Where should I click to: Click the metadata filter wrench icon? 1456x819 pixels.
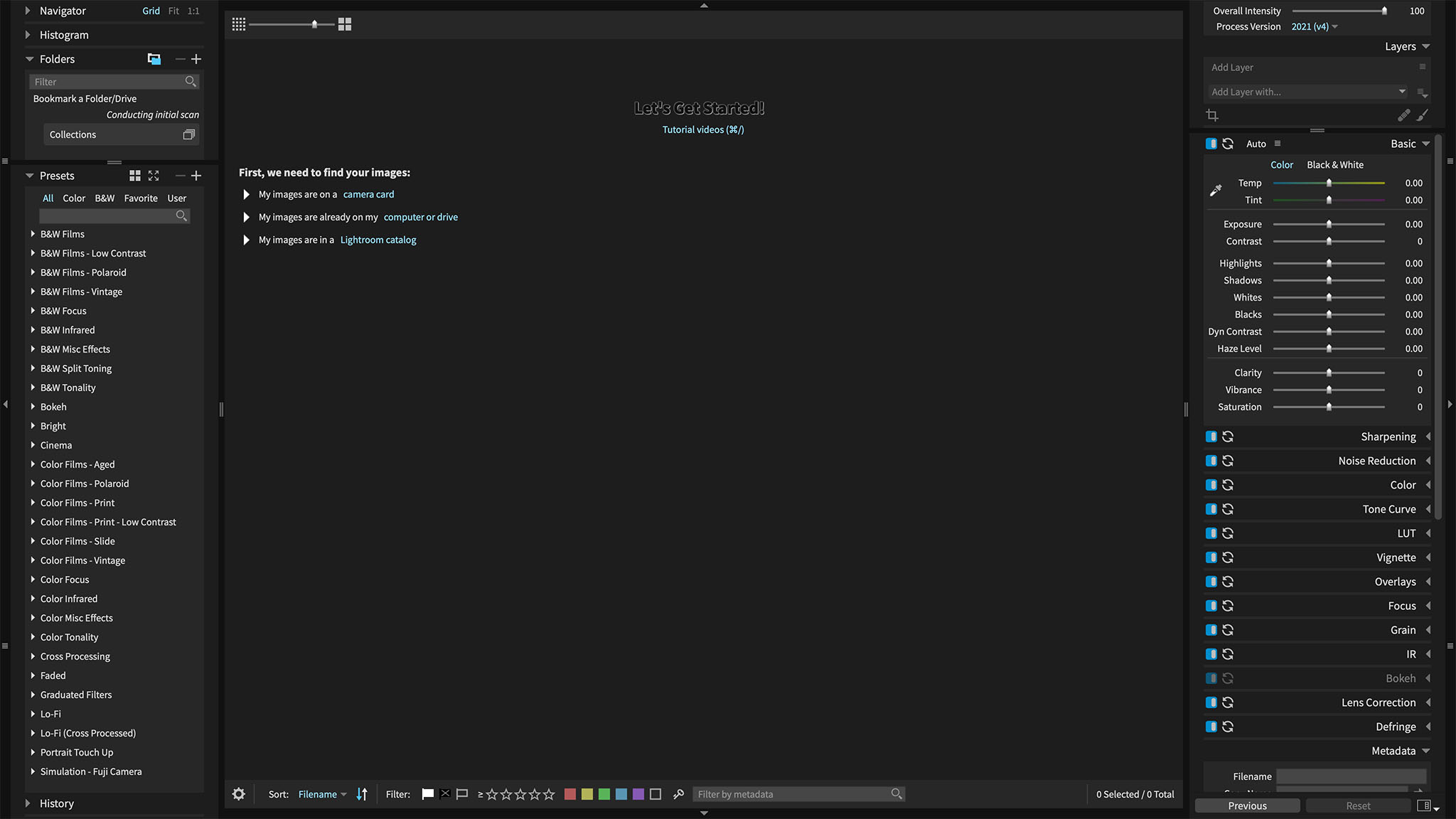(x=679, y=794)
